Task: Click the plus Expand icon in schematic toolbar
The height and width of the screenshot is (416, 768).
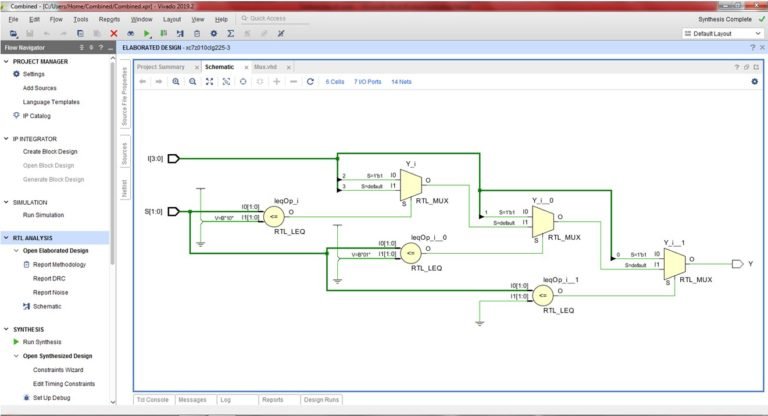Action: pyautogui.click(x=277, y=82)
